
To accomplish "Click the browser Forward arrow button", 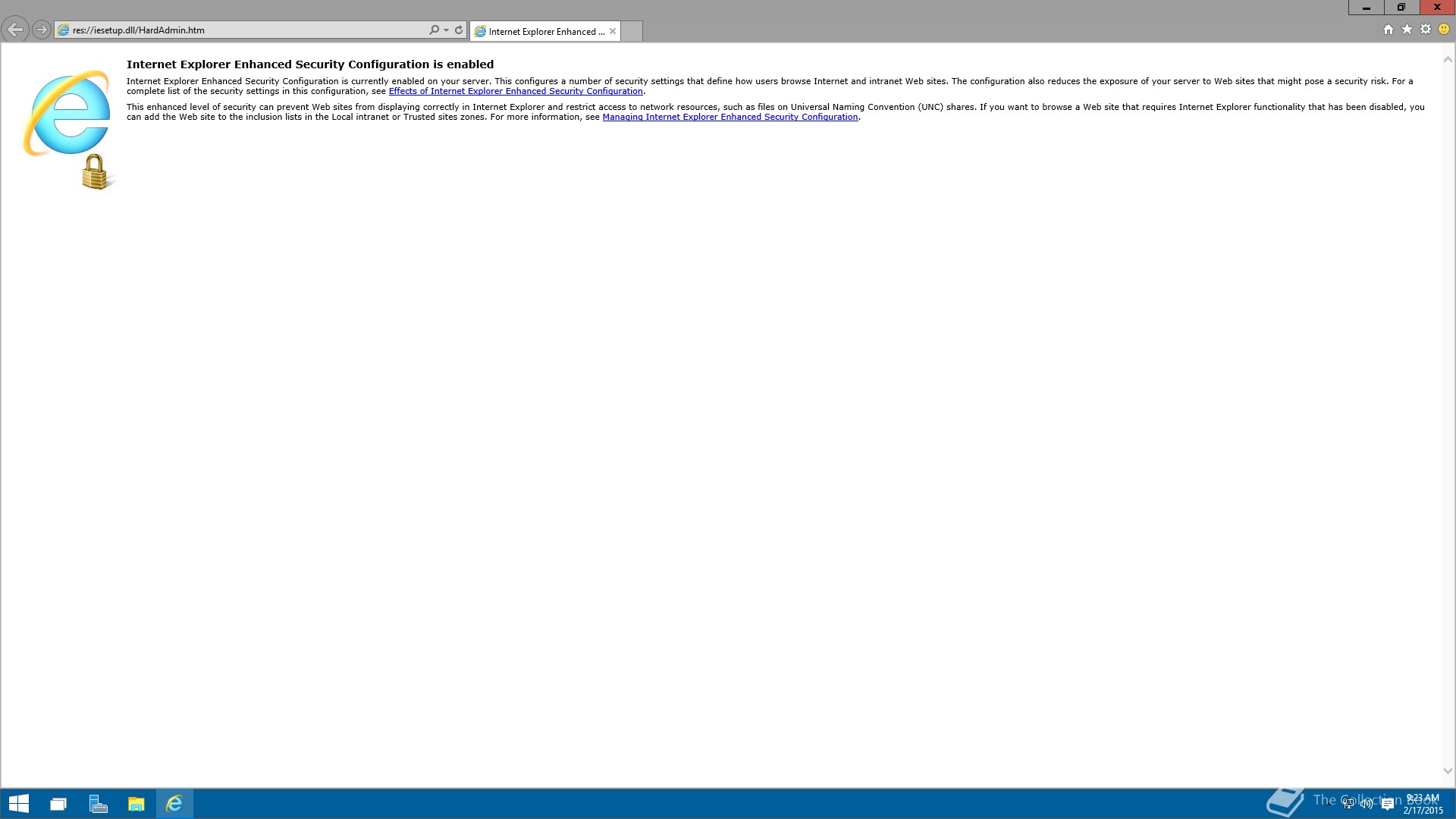I will click(x=42, y=30).
